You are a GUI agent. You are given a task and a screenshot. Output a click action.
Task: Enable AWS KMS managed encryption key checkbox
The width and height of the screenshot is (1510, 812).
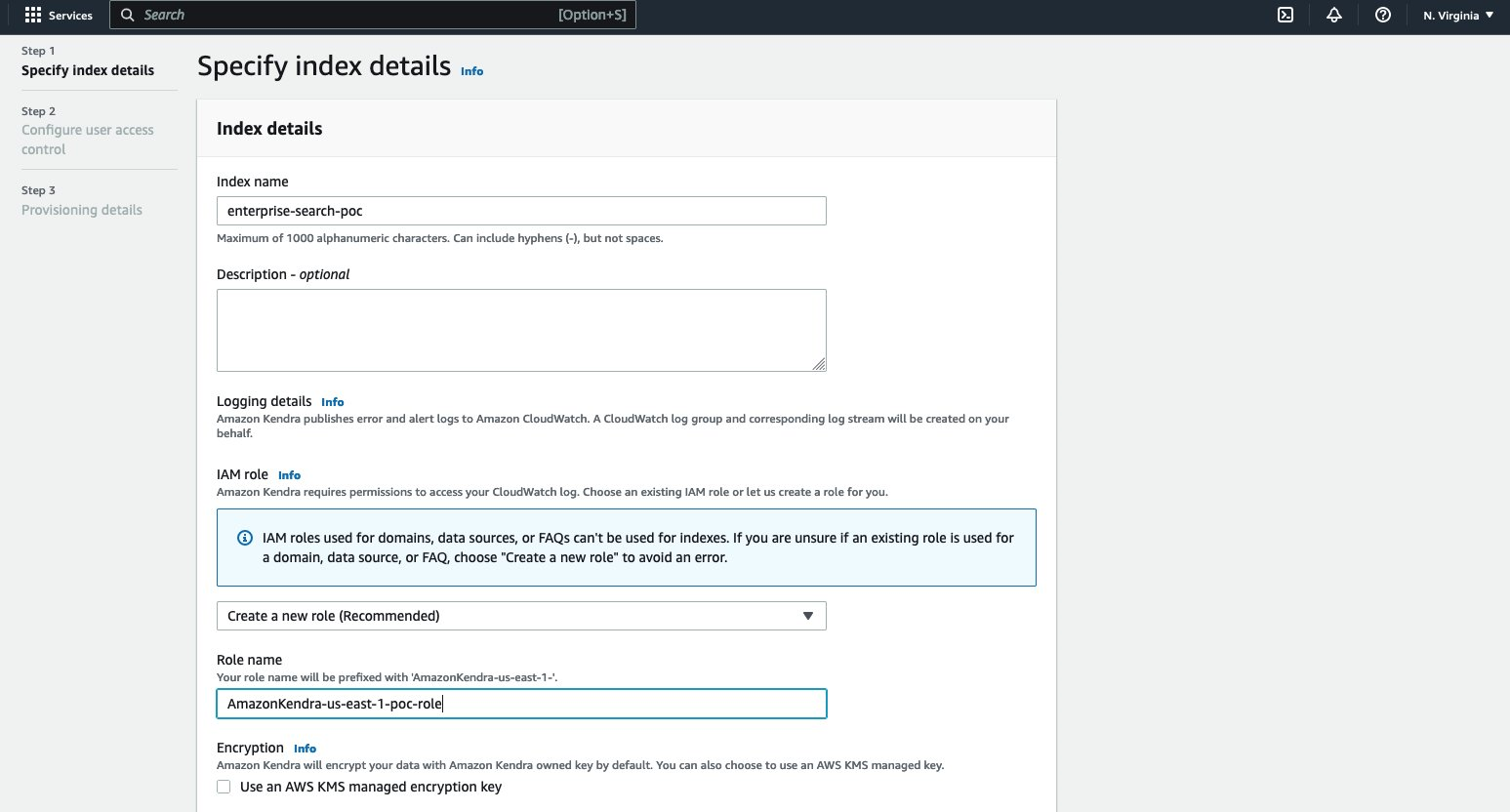click(224, 787)
